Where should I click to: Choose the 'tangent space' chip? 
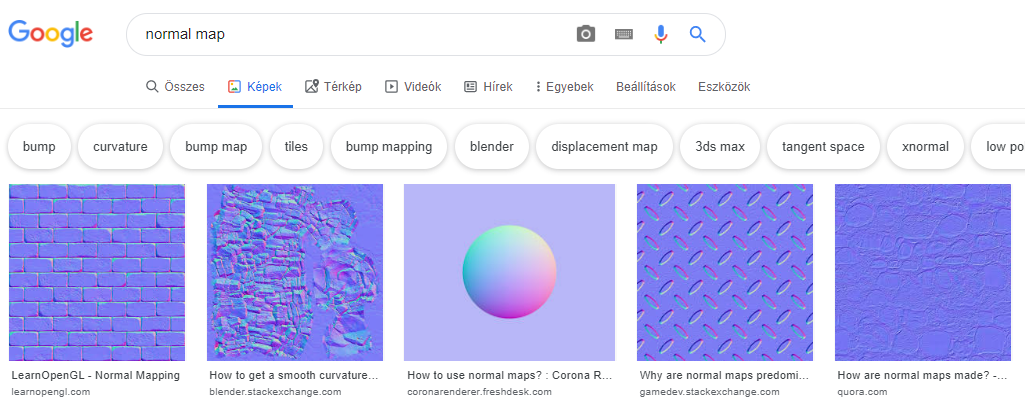(x=823, y=147)
